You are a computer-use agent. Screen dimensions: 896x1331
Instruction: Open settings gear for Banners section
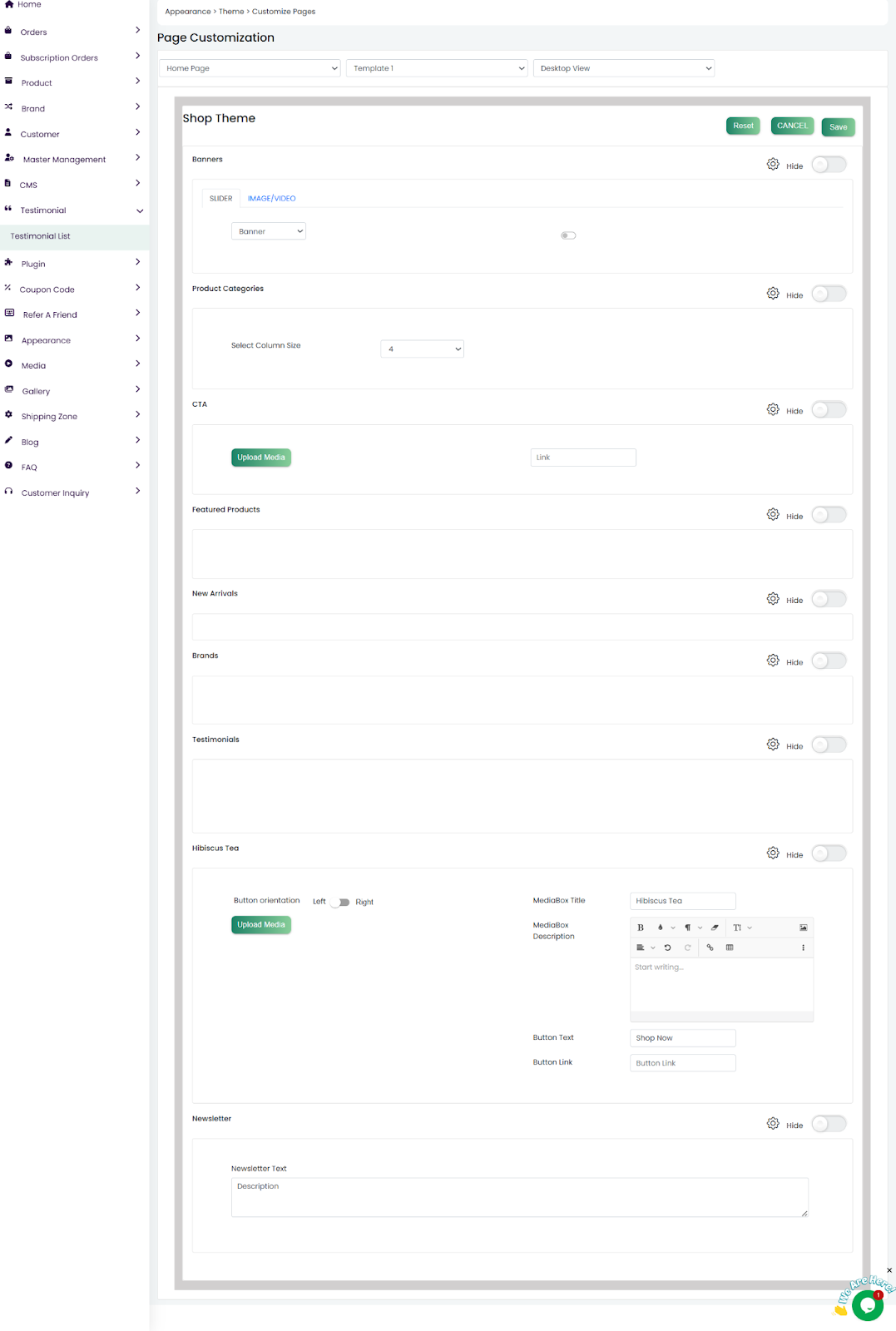click(773, 165)
